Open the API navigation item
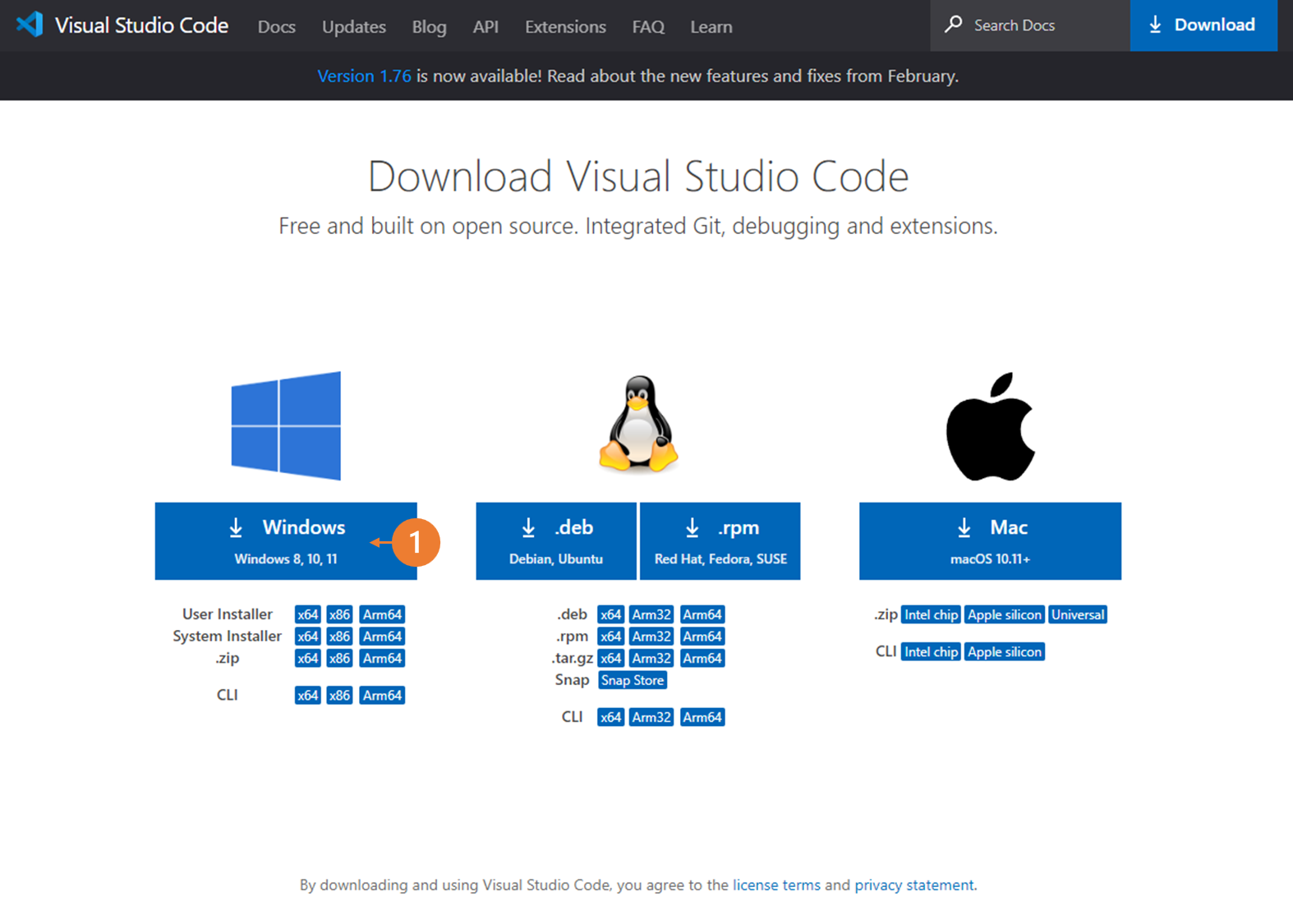 point(485,26)
